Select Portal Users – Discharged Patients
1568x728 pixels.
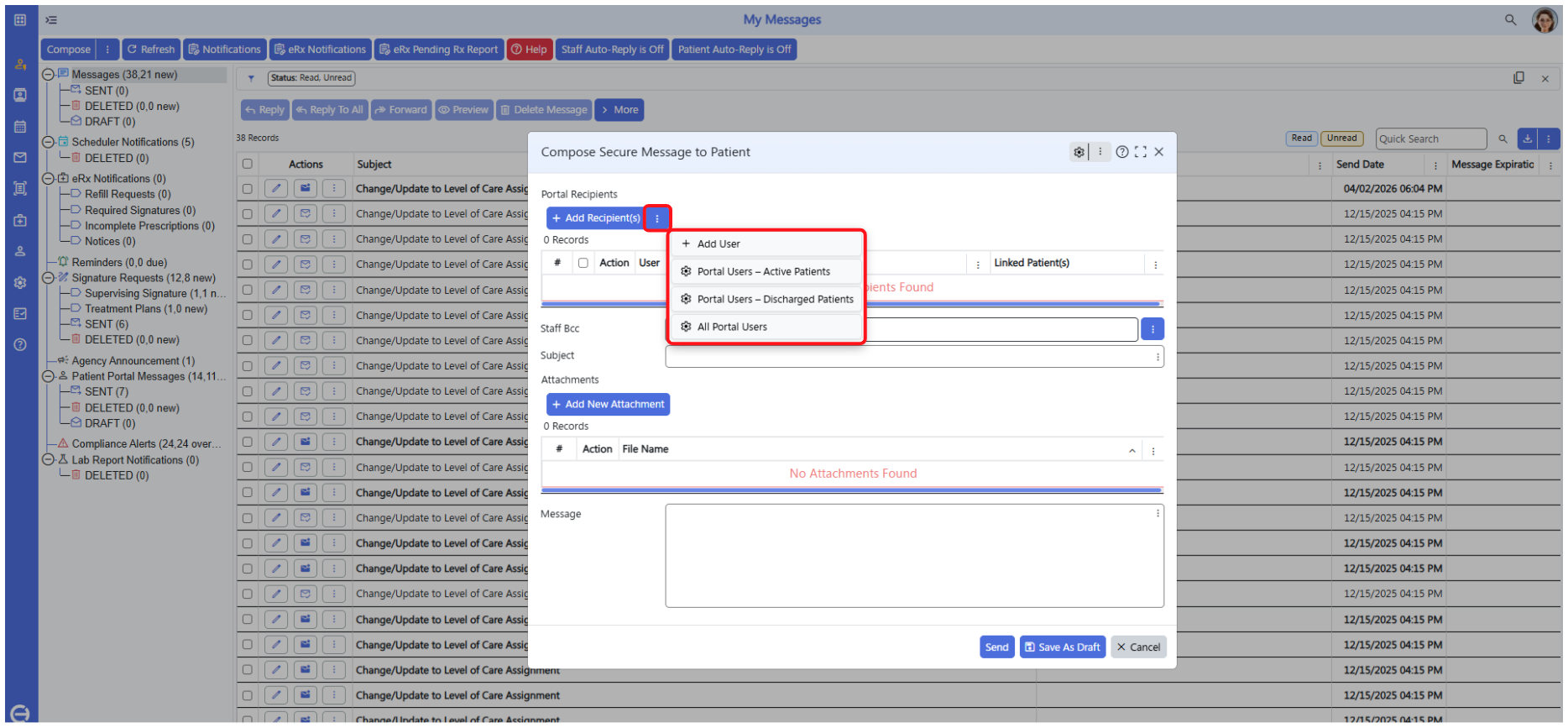point(766,300)
